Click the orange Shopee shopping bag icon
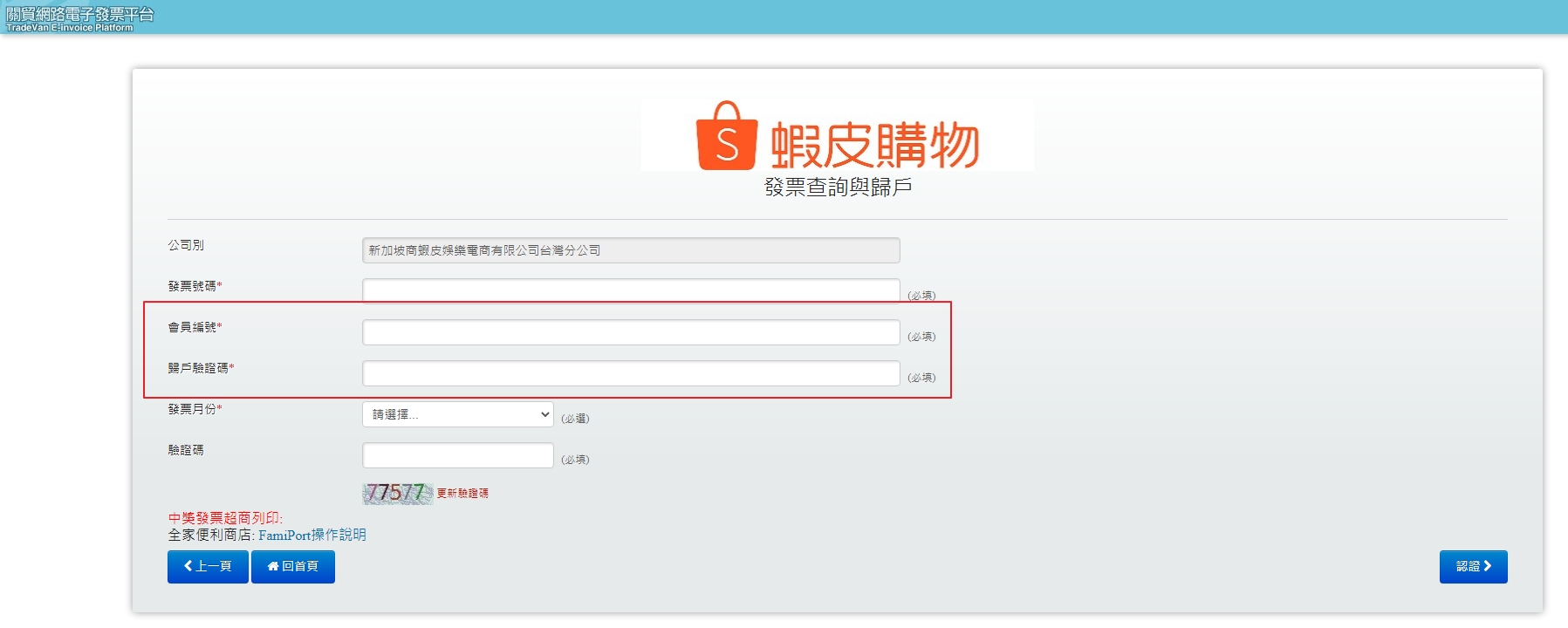The width and height of the screenshot is (1568, 628). (726, 136)
